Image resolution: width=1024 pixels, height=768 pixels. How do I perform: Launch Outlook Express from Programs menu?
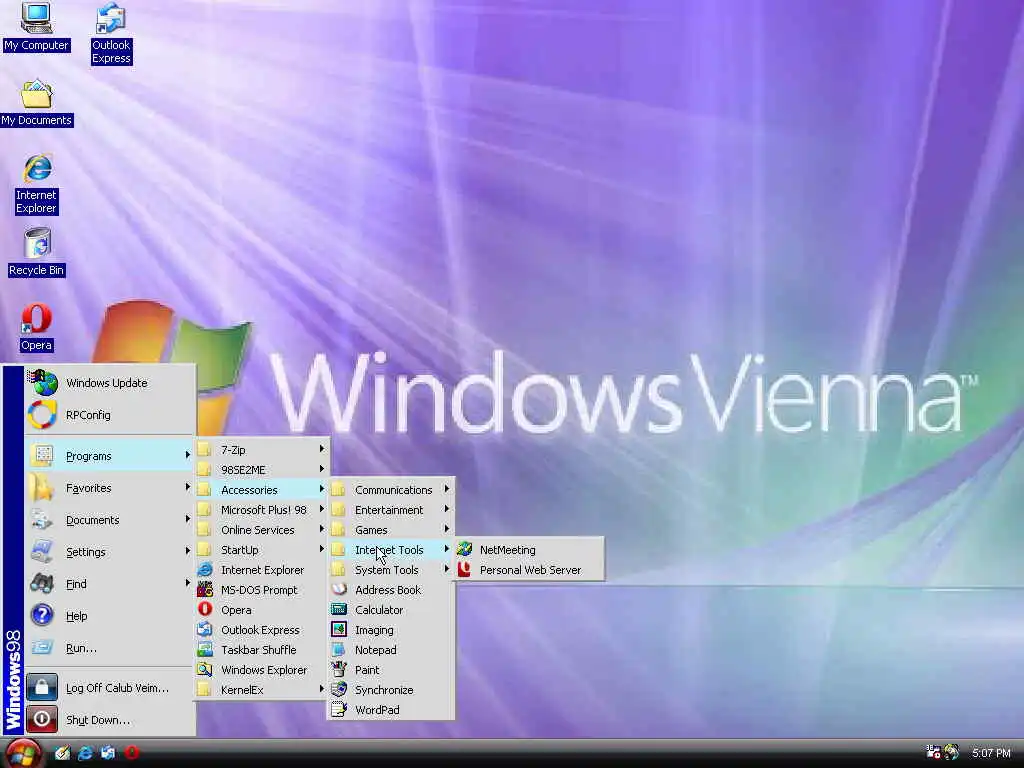click(x=261, y=630)
